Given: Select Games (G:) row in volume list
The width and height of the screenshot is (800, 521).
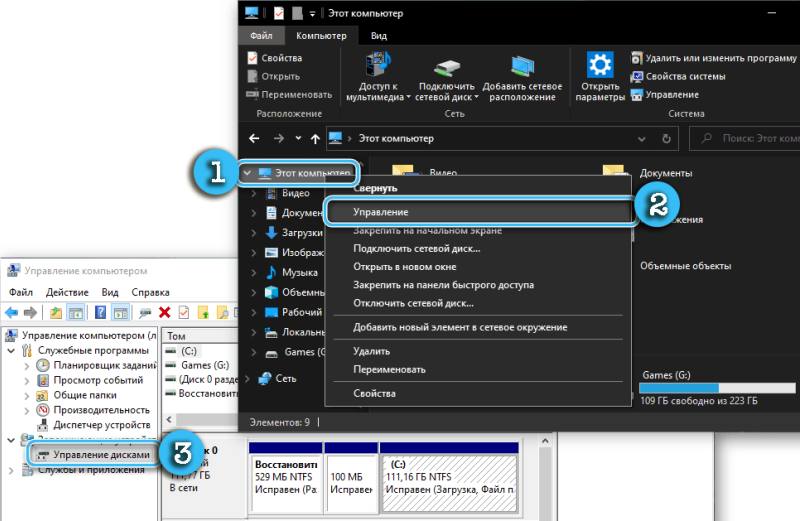Looking at the screenshot, I should pos(199,365).
